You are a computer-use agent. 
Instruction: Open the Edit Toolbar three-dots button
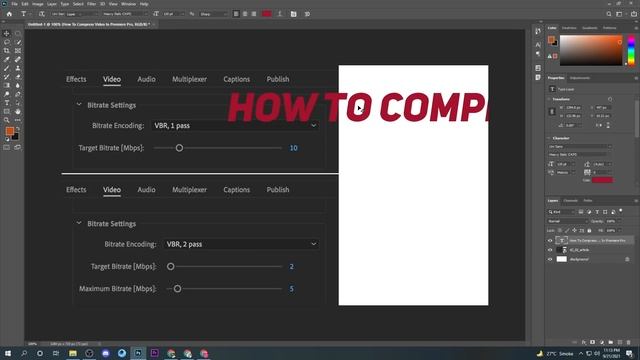click(x=18, y=120)
